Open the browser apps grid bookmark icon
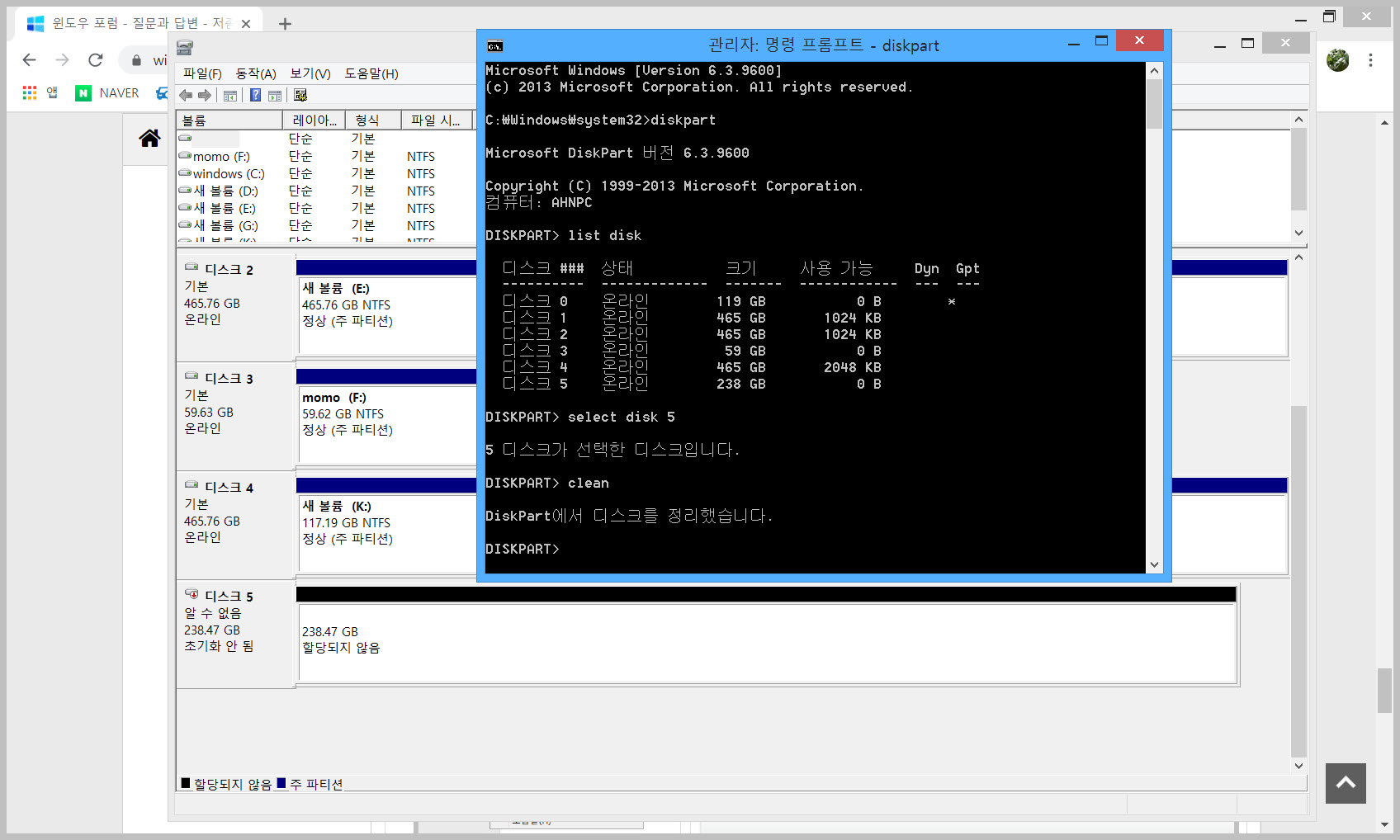The width and height of the screenshot is (1400, 840). click(x=30, y=93)
